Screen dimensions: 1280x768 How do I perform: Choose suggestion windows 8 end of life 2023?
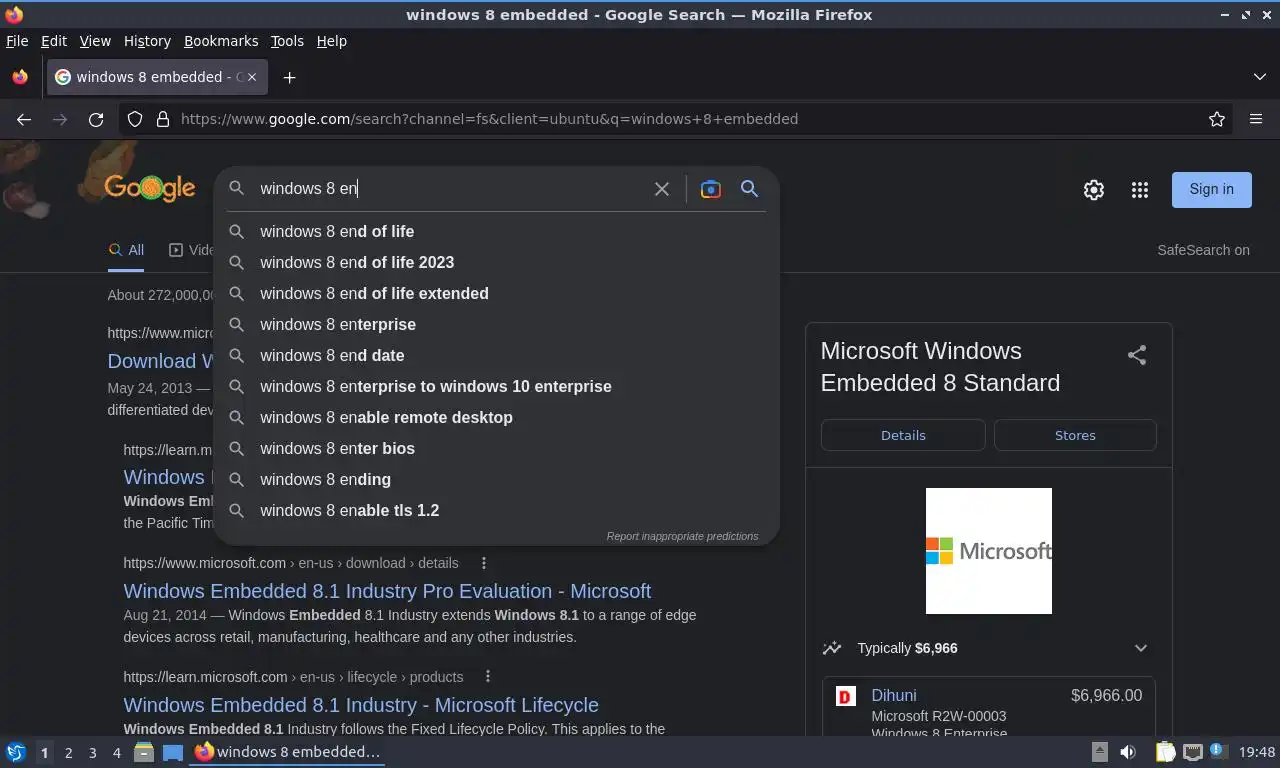(x=496, y=262)
